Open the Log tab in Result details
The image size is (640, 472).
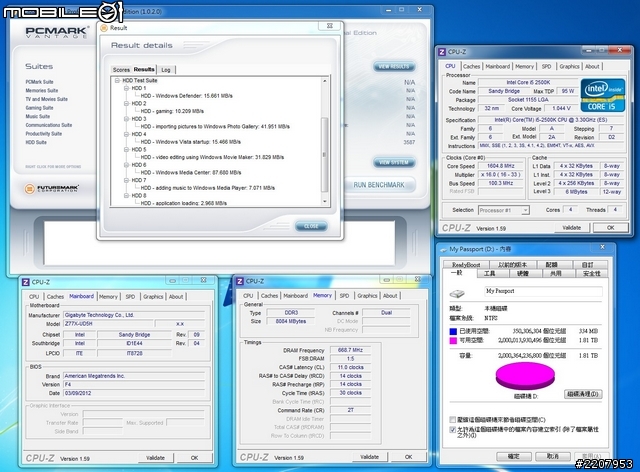166,70
